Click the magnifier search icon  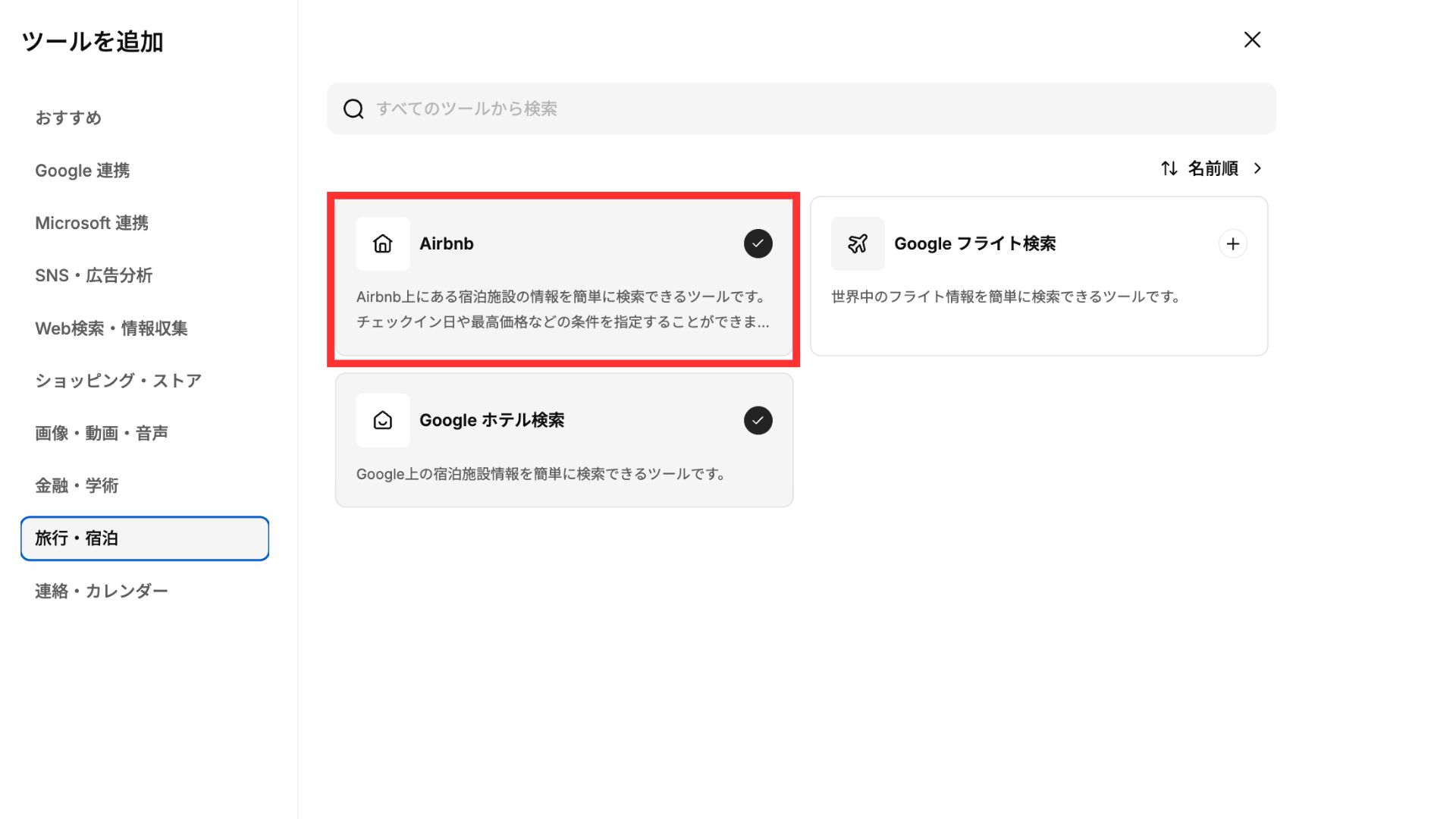pyautogui.click(x=353, y=108)
